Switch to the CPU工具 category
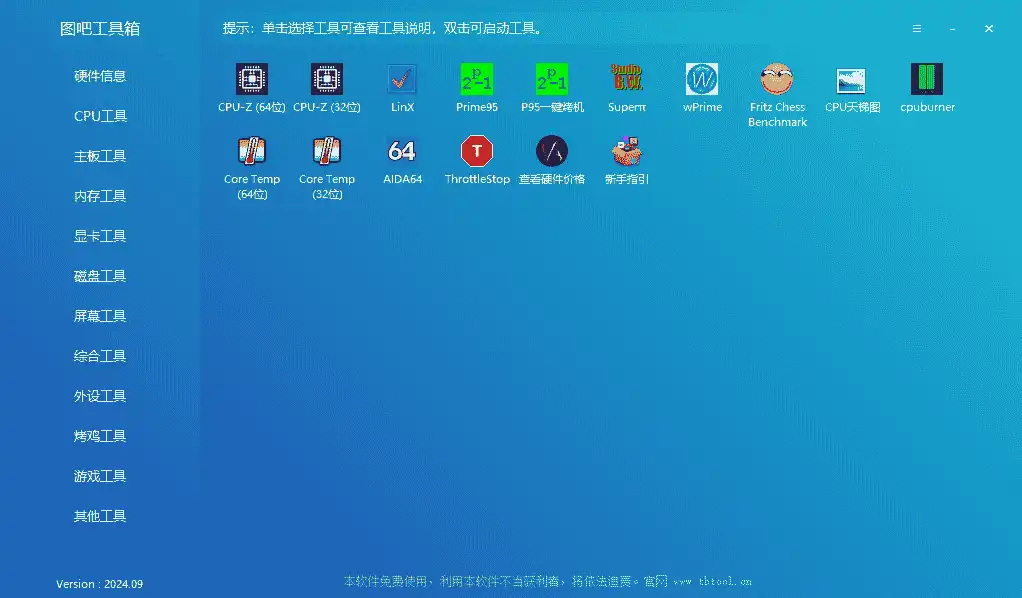Screen dimensions: 1022x598 coord(100,116)
